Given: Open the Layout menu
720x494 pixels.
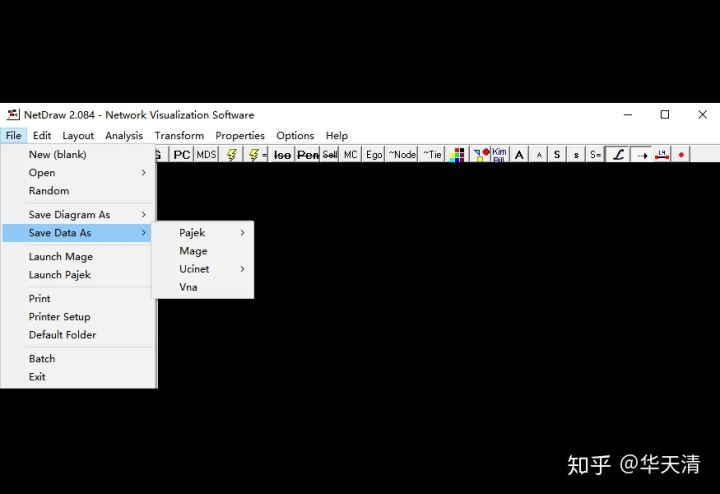Looking at the screenshot, I should pyautogui.click(x=78, y=135).
